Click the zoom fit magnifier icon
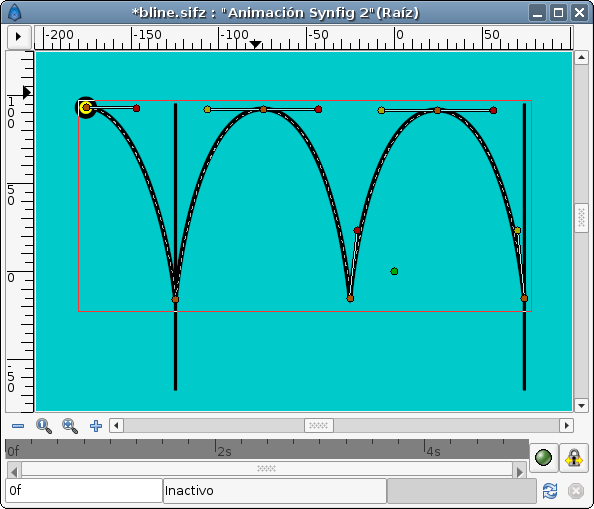Image resolution: width=594 pixels, height=509 pixels. [x=70, y=426]
